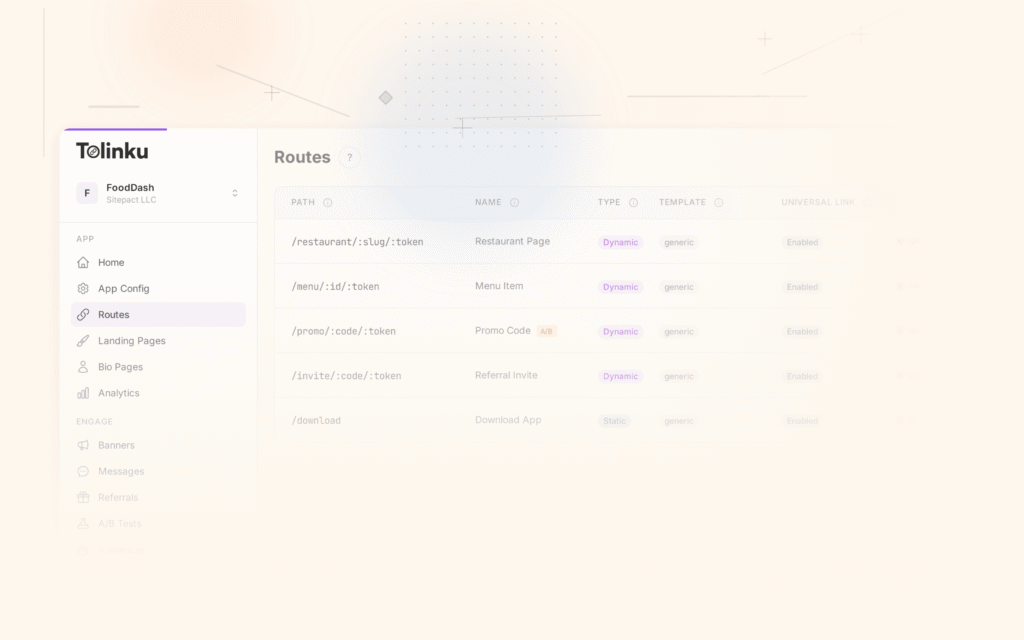Click the info icon beside the PATH header

tap(327, 202)
